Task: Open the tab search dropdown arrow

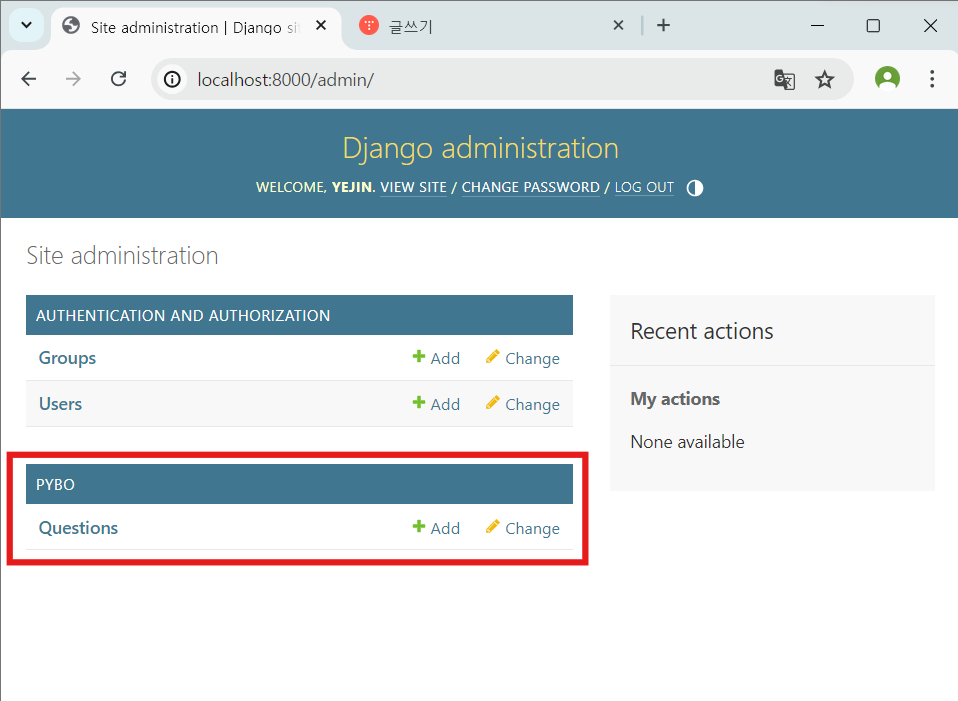Action: tap(26, 26)
